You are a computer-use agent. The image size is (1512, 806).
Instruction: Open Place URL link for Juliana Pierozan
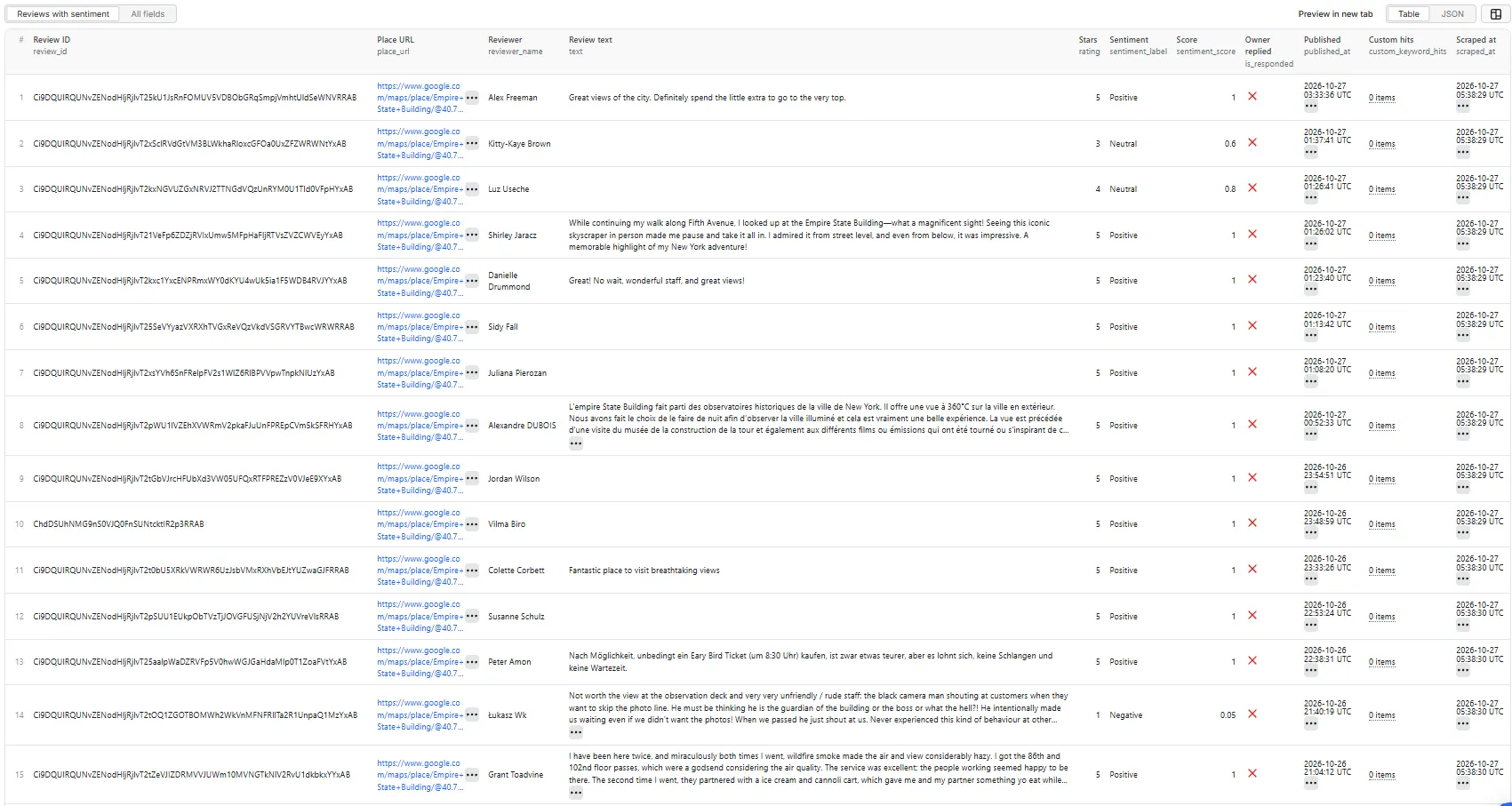(x=420, y=373)
